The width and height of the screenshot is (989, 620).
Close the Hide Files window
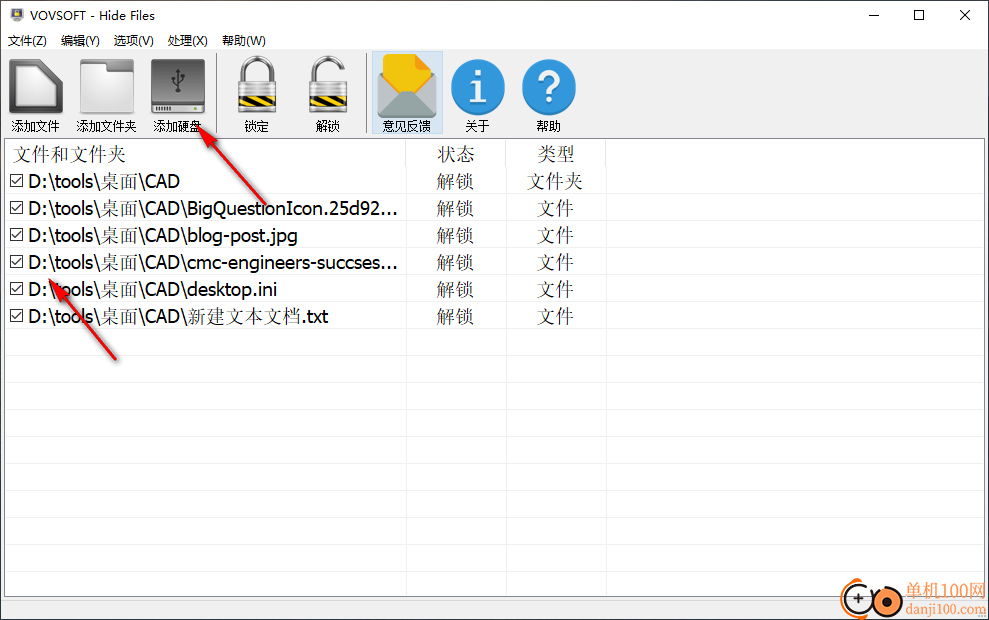[965, 15]
